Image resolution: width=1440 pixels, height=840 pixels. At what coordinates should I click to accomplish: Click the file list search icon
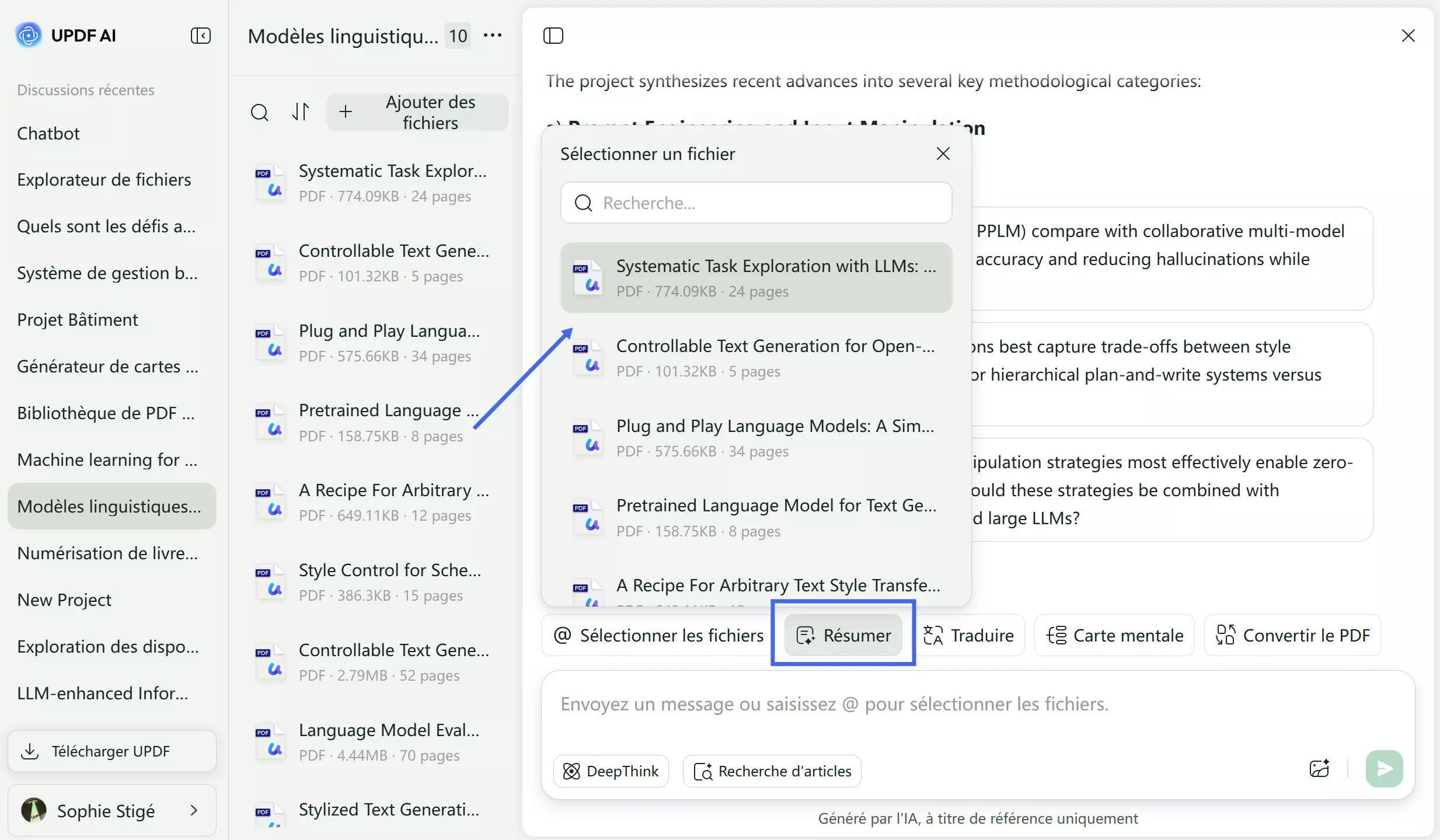tap(259, 111)
